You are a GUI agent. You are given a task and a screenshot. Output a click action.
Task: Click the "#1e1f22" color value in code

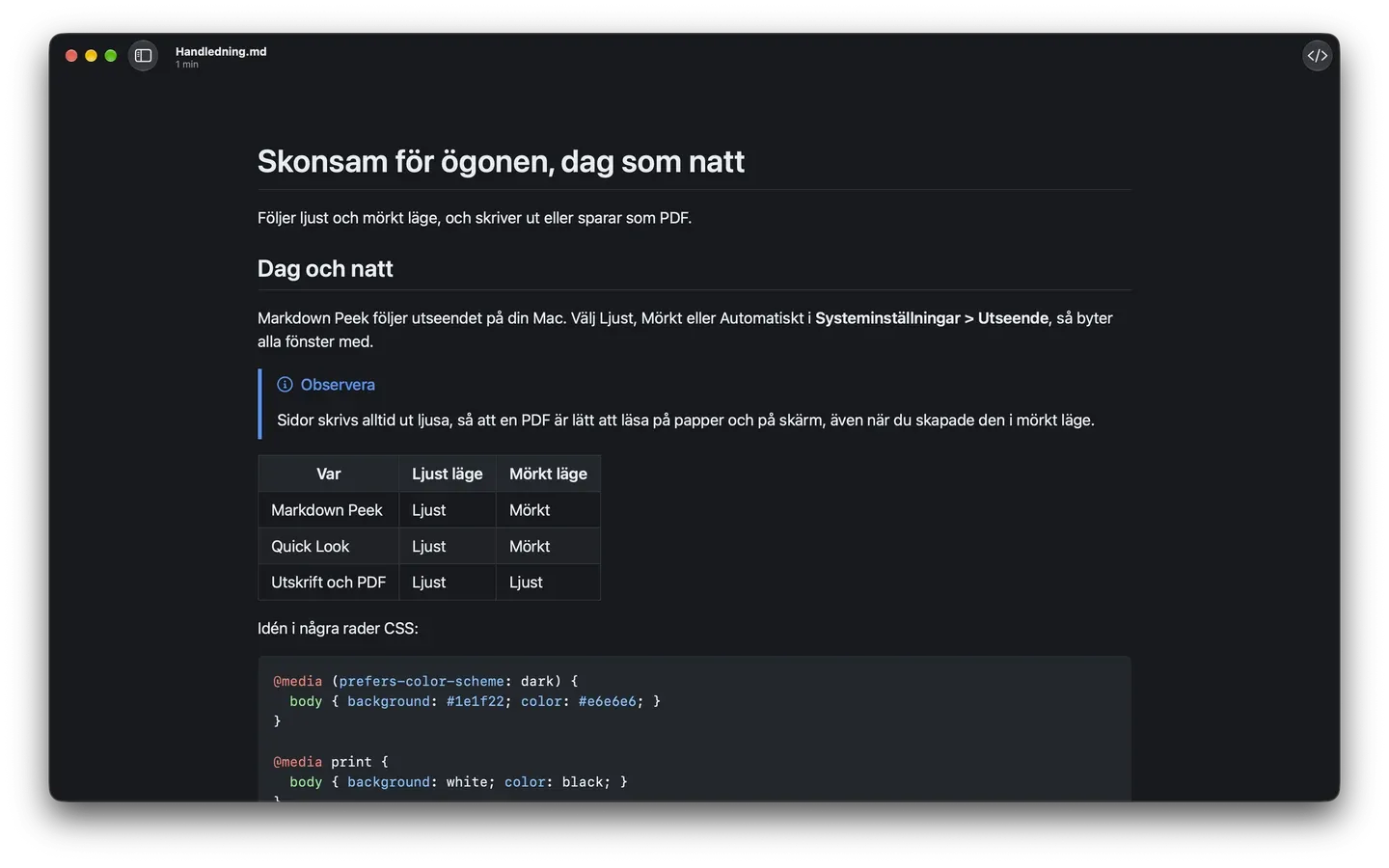[476, 701]
